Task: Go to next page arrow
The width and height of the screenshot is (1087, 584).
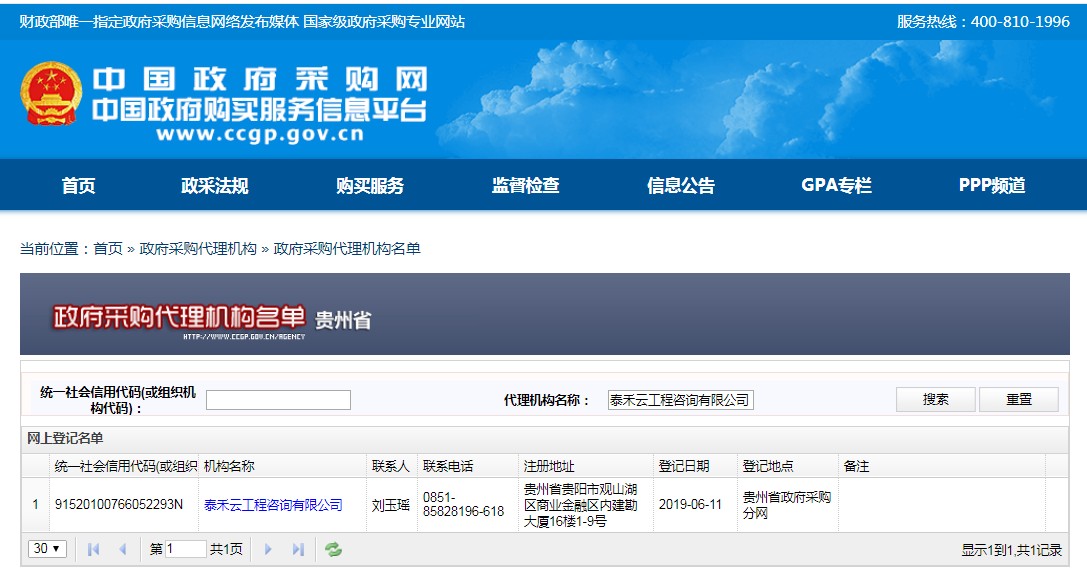Action: (268, 549)
